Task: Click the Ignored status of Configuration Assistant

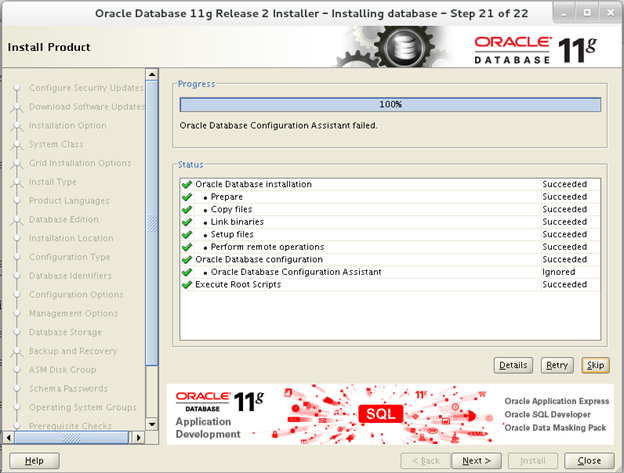Action: (558, 272)
